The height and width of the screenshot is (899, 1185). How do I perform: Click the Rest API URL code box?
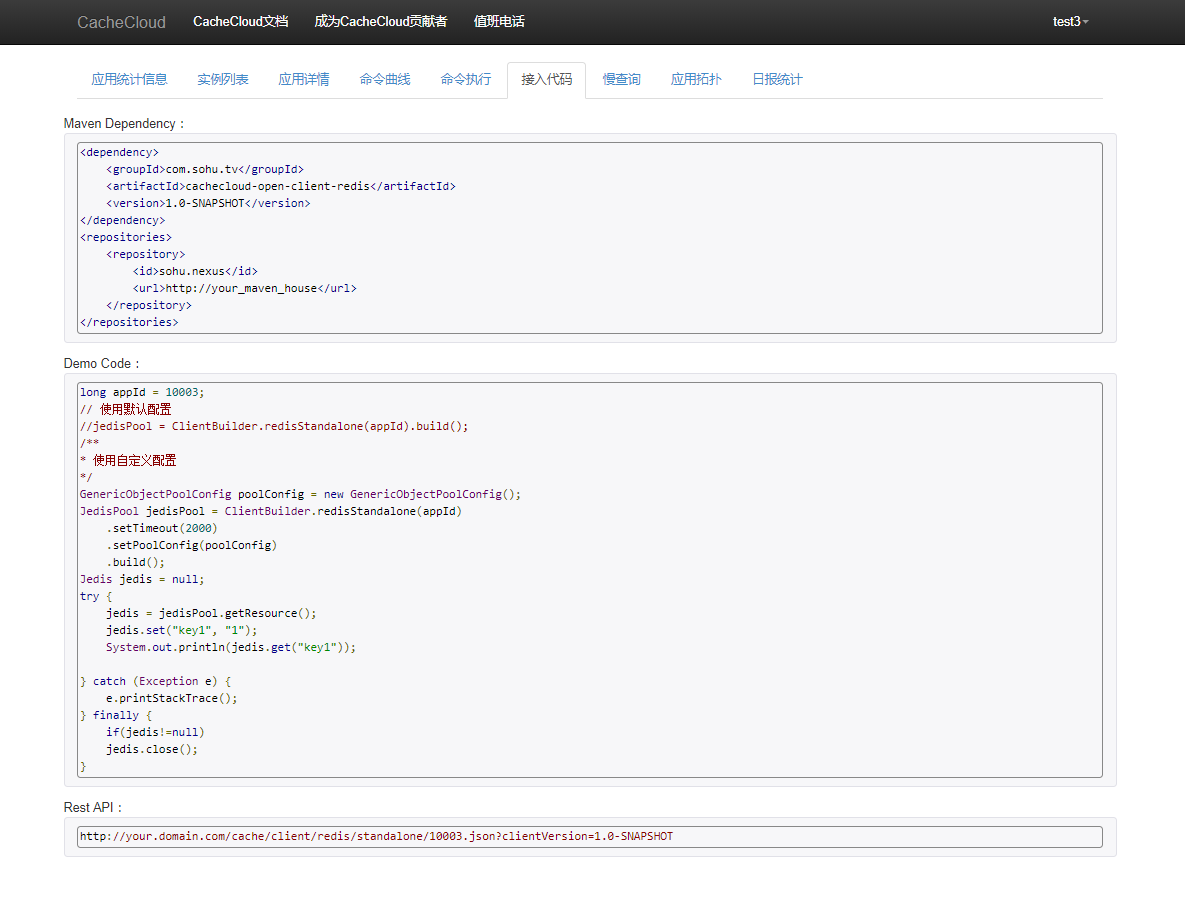589,837
